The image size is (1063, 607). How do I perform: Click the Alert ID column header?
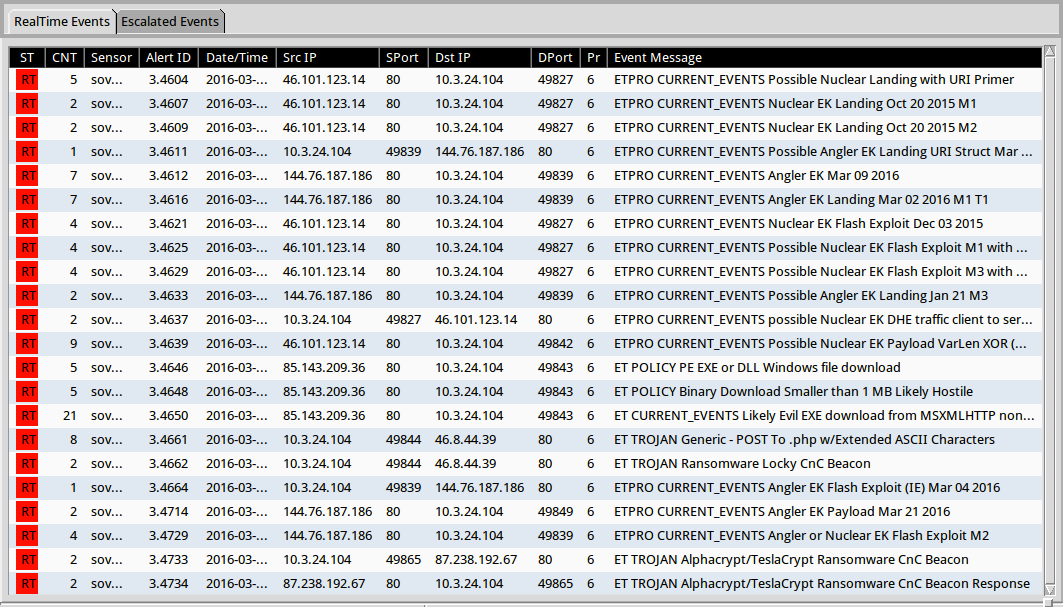[x=168, y=58]
